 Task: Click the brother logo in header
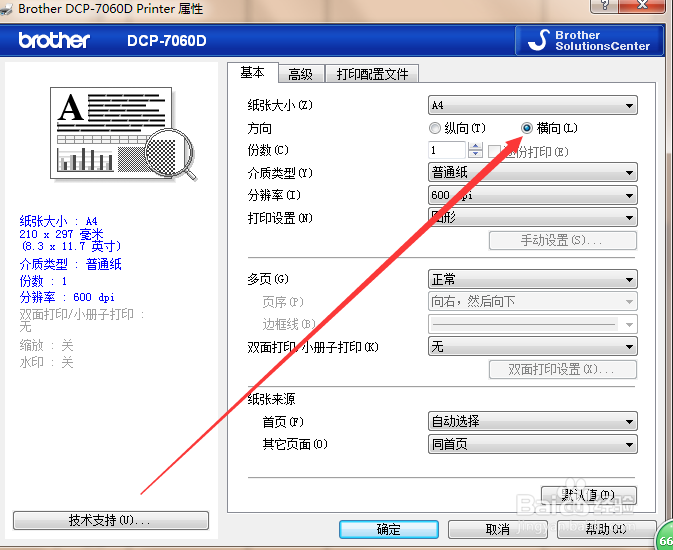[55, 40]
